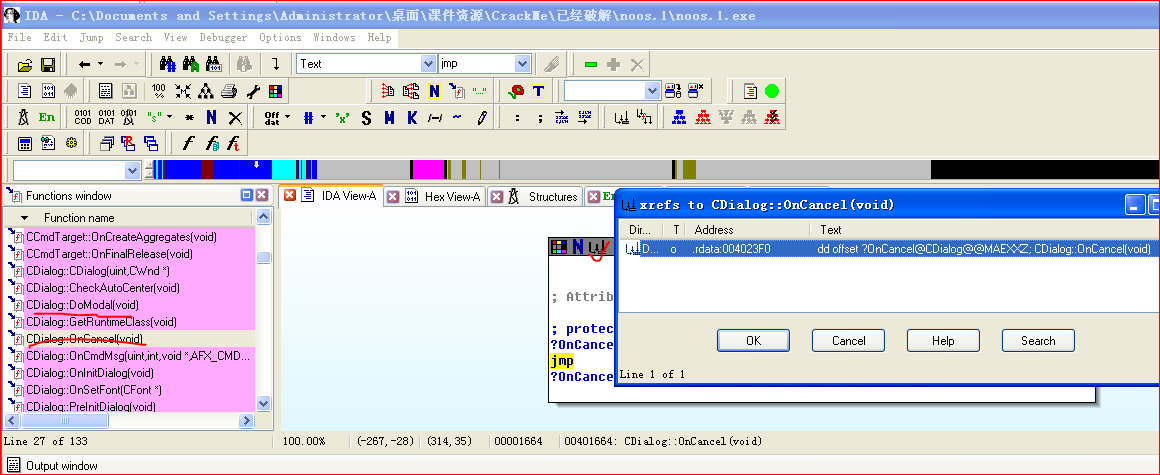1160x475 pixels.
Task: Convert to data with 0101 DAT icon
Action: [x=106, y=117]
